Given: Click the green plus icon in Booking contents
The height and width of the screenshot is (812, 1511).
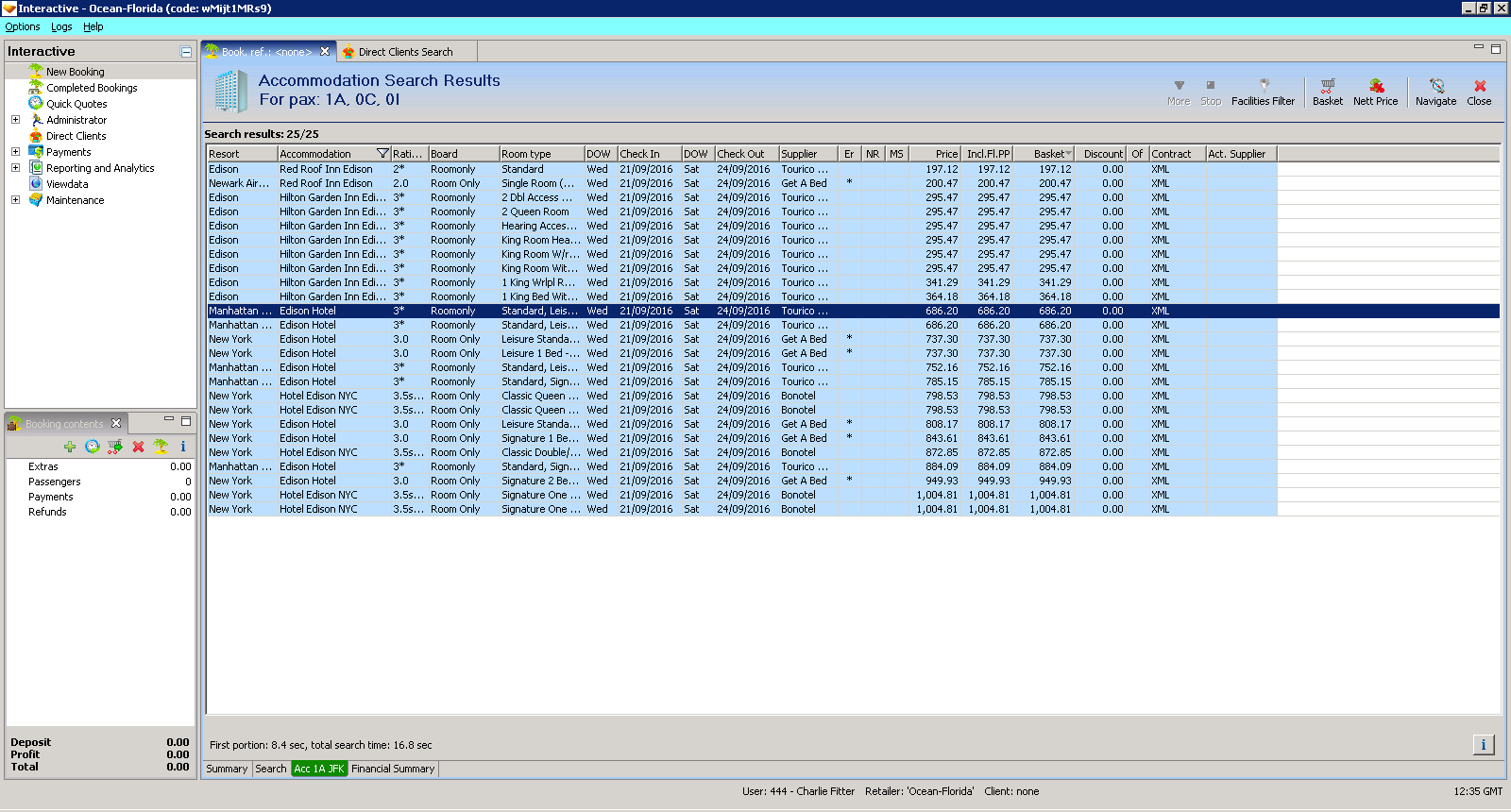Looking at the screenshot, I should pyautogui.click(x=70, y=447).
